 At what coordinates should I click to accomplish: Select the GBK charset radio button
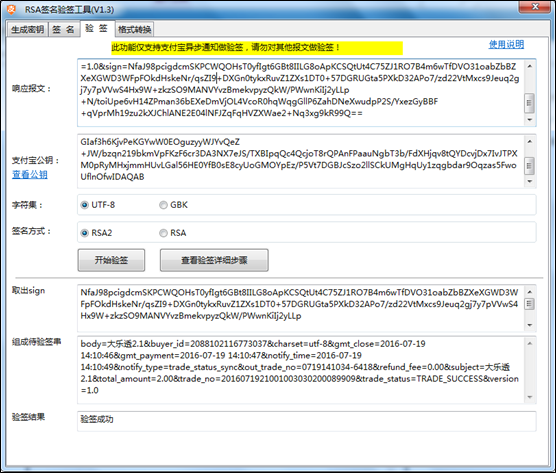(163, 205)
